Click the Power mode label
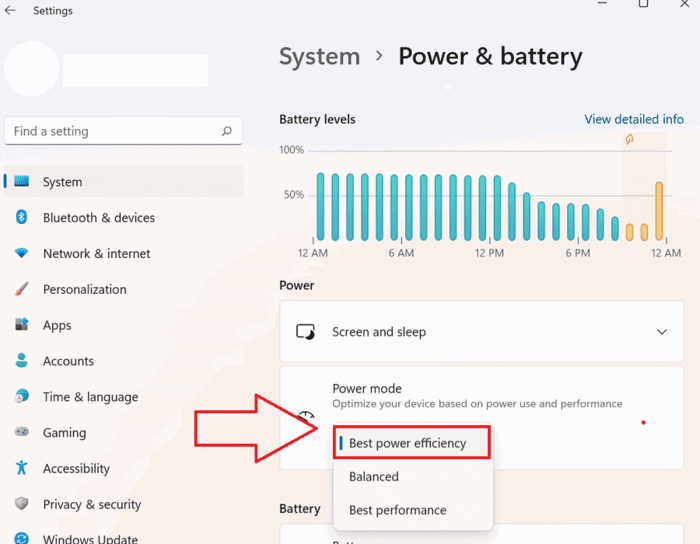 click(x=367, y=388)
